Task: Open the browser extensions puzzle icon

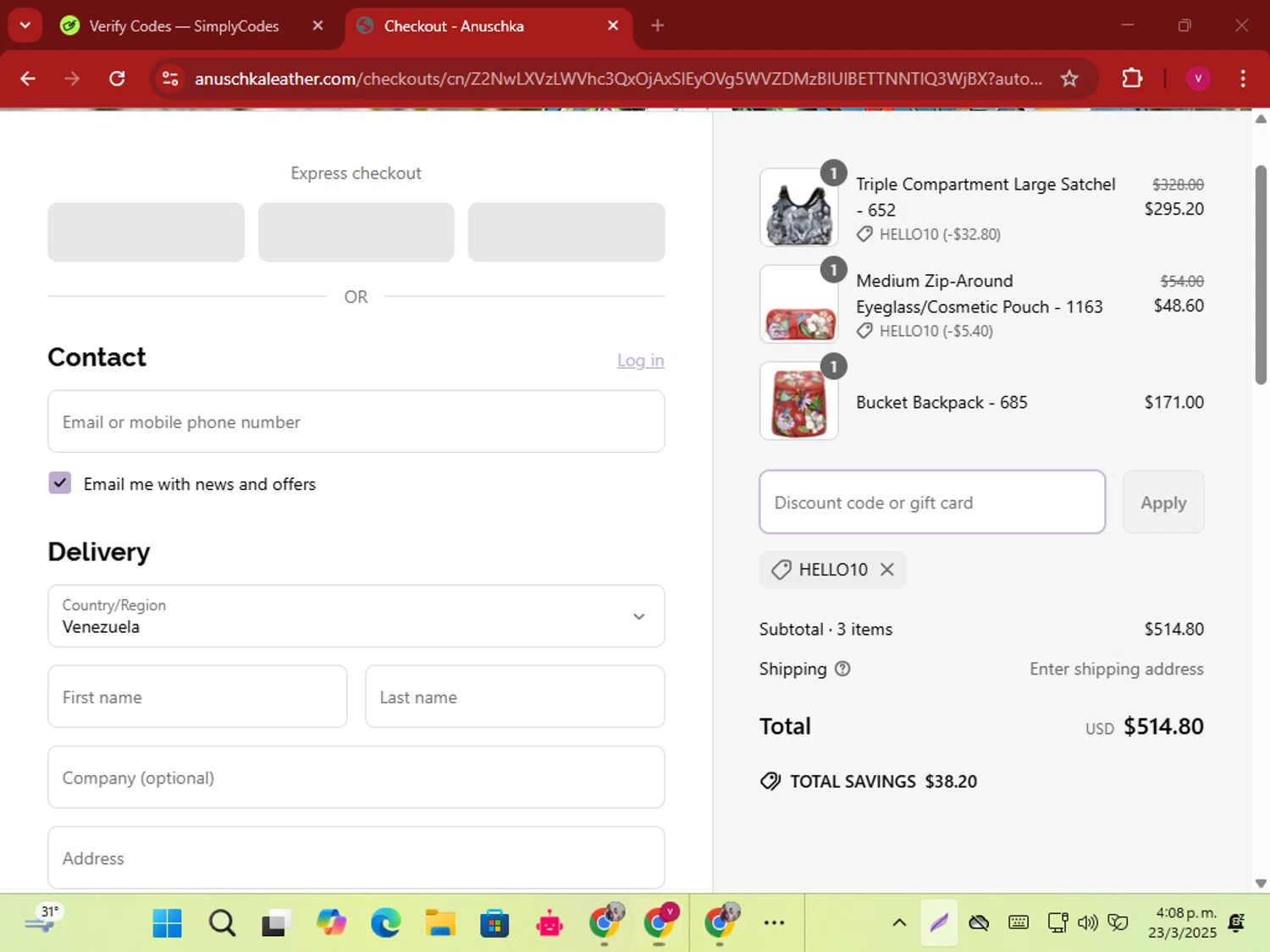Action: pyautogui.click(x=1132, y=79)
